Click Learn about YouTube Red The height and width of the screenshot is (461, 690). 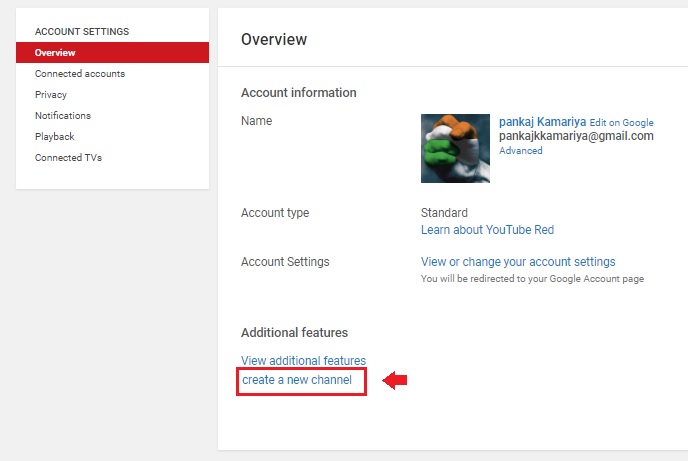(x=487, y=230)
